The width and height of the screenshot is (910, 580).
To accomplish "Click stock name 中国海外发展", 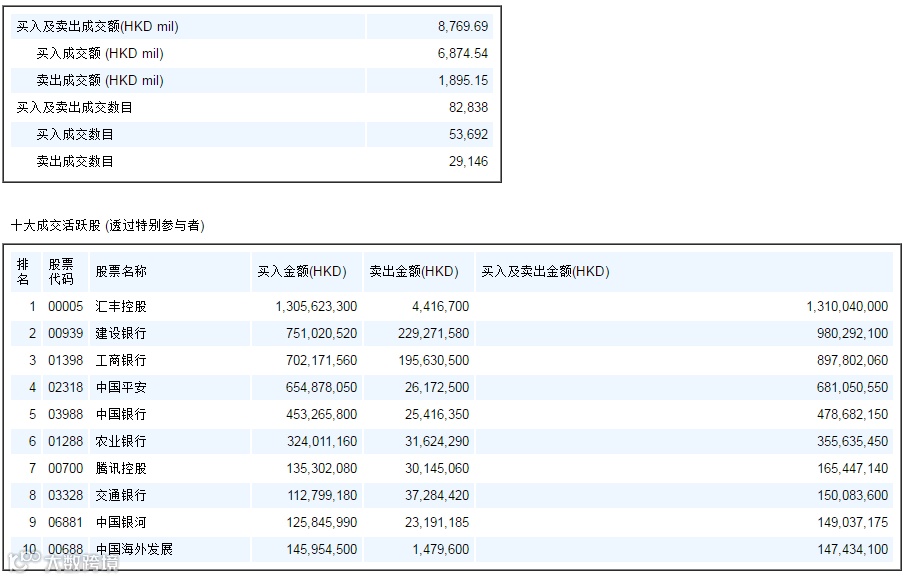I will [134, 549].
